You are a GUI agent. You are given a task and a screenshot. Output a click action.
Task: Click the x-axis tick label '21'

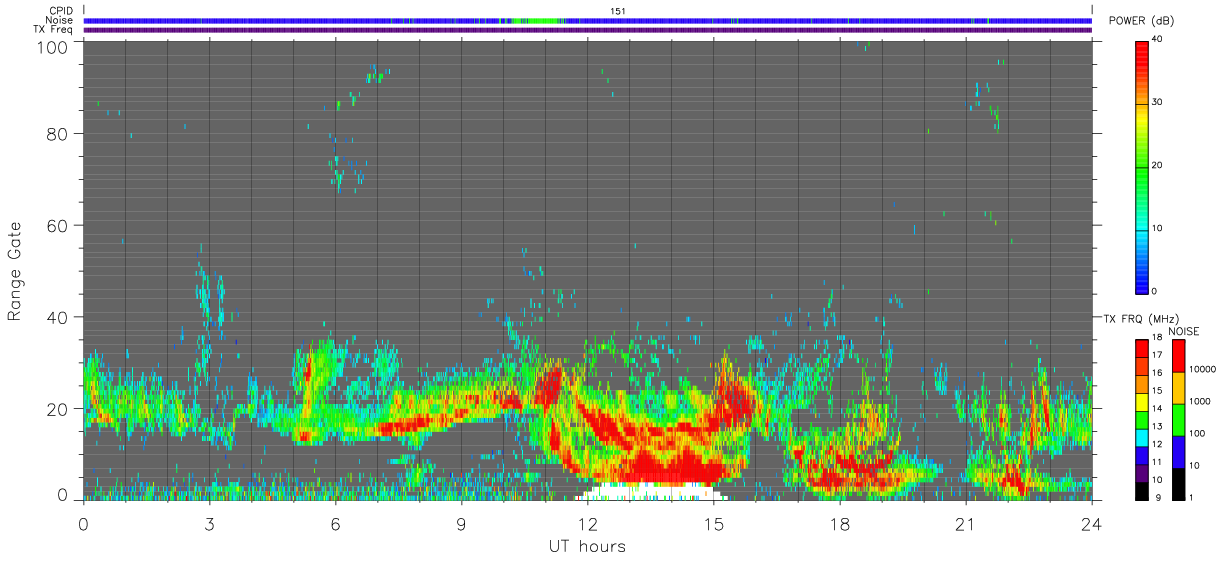965,523
